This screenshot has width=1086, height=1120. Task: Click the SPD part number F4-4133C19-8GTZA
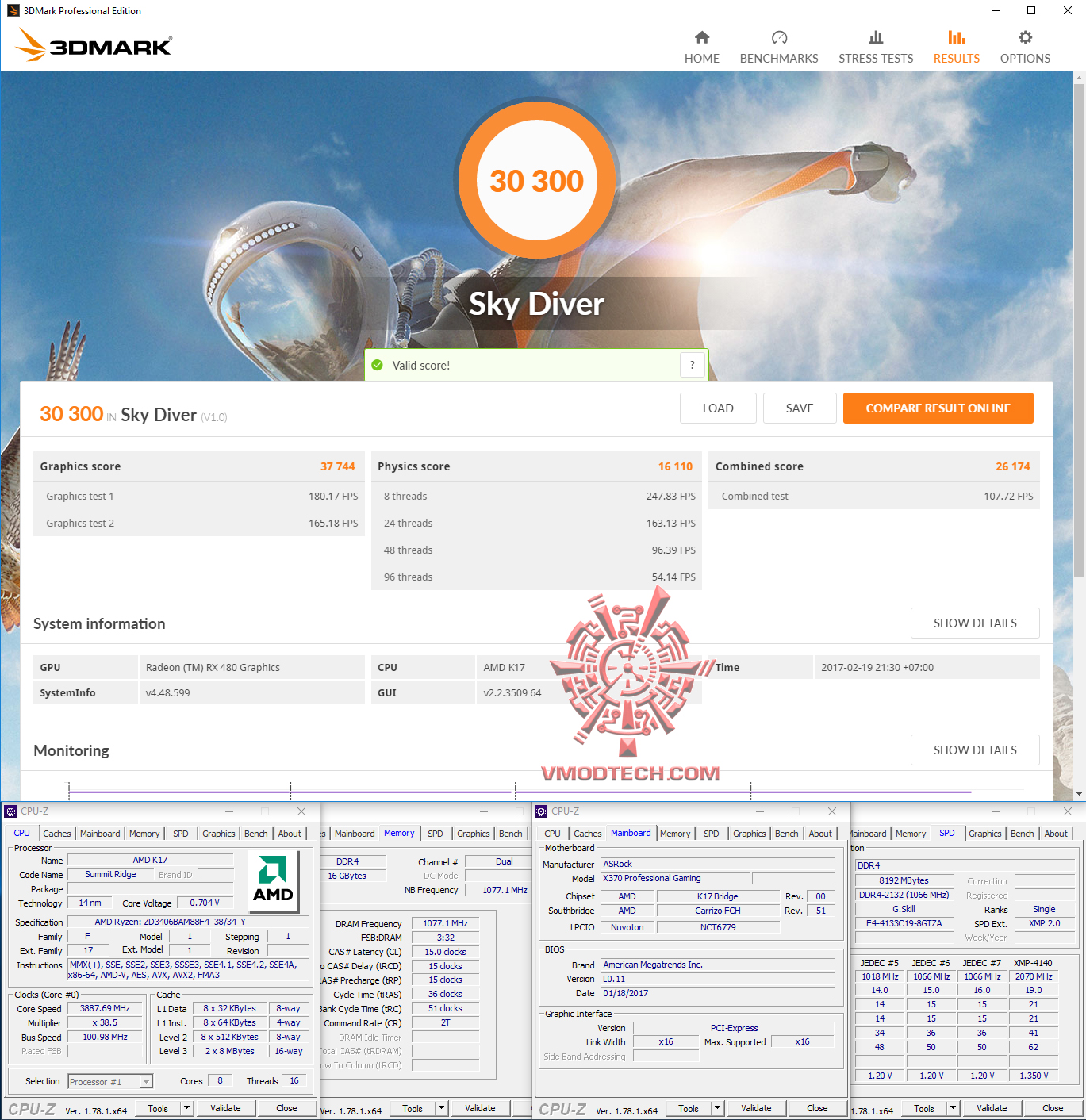point(904,923)
